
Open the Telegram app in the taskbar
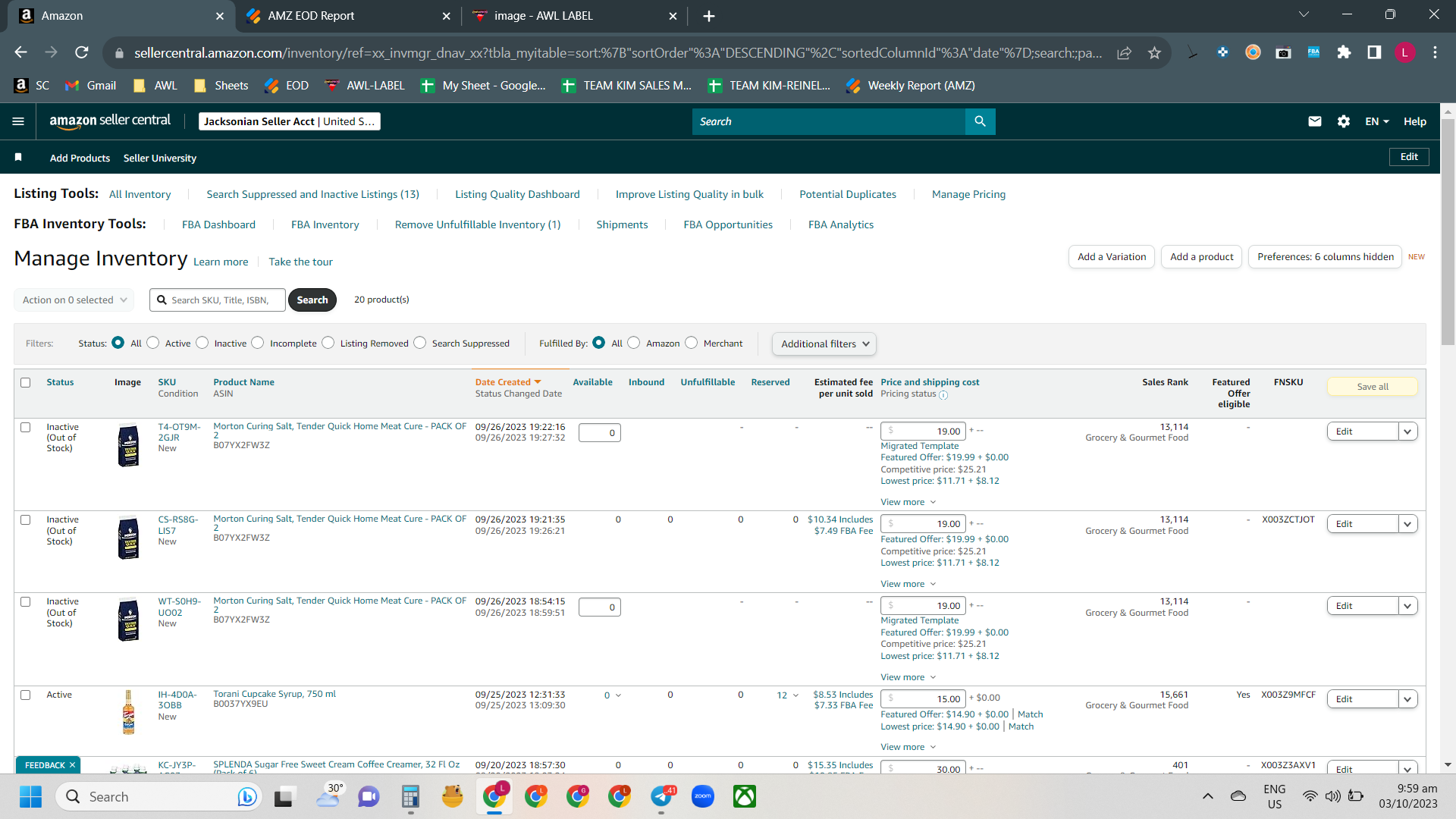(662, 796)
